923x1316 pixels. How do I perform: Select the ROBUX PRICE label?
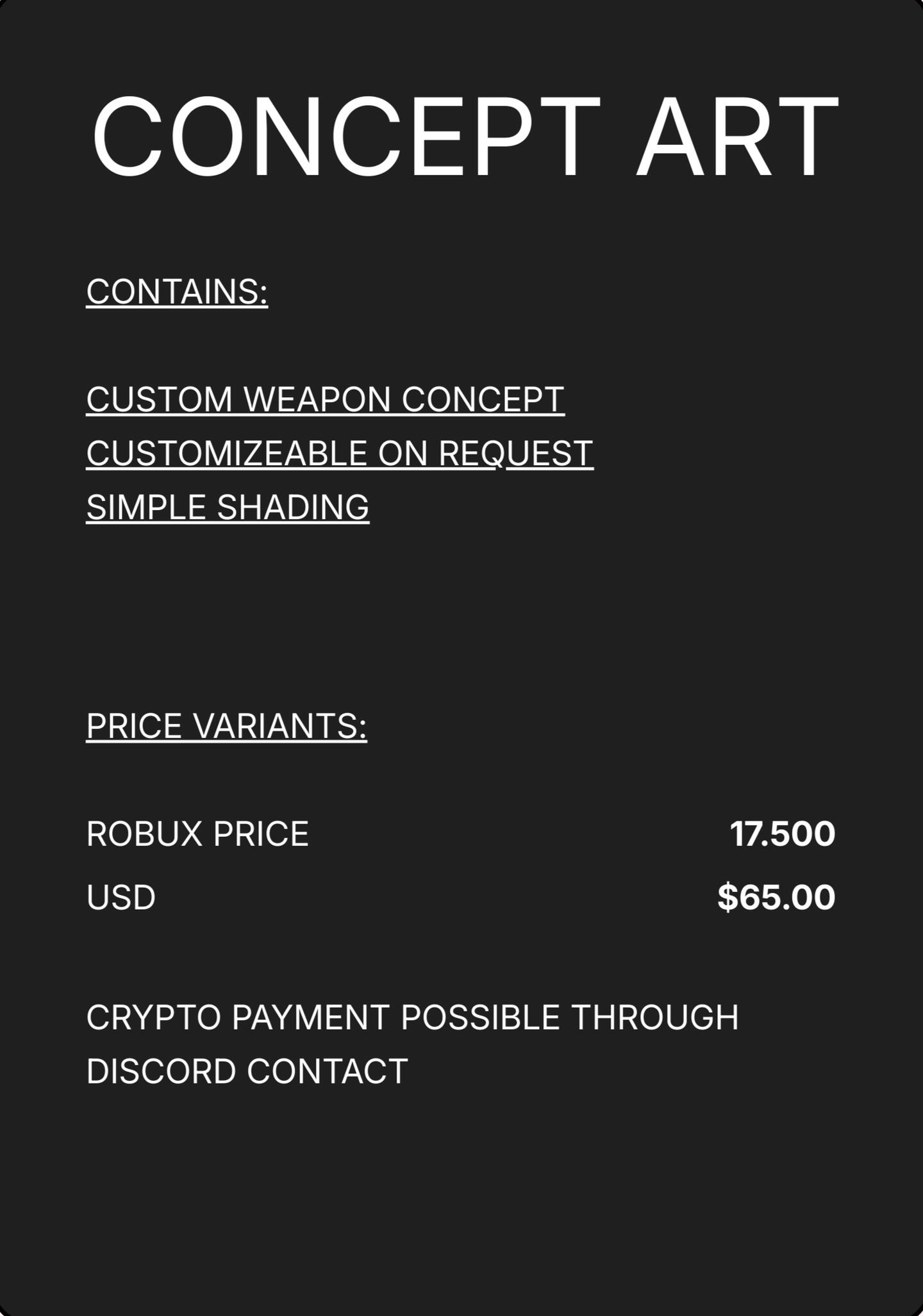click(x=197, y=834)
